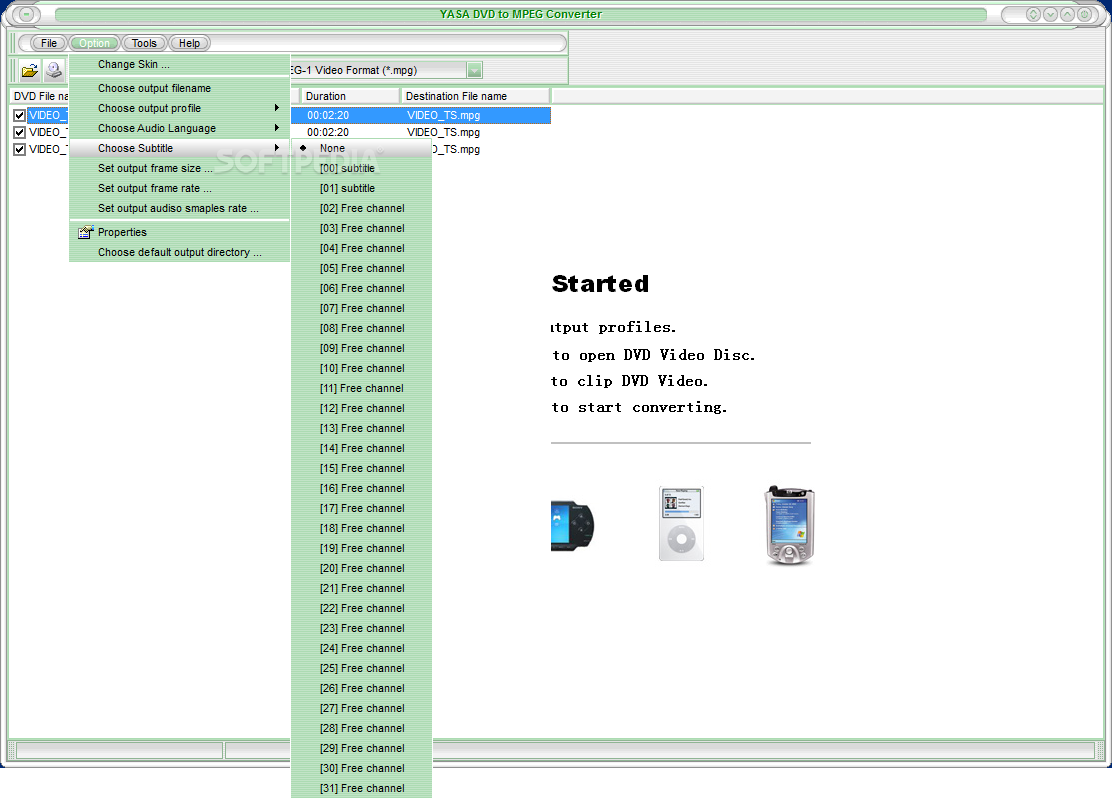Click the round system button at title bar left

click(x=26, y=14)
